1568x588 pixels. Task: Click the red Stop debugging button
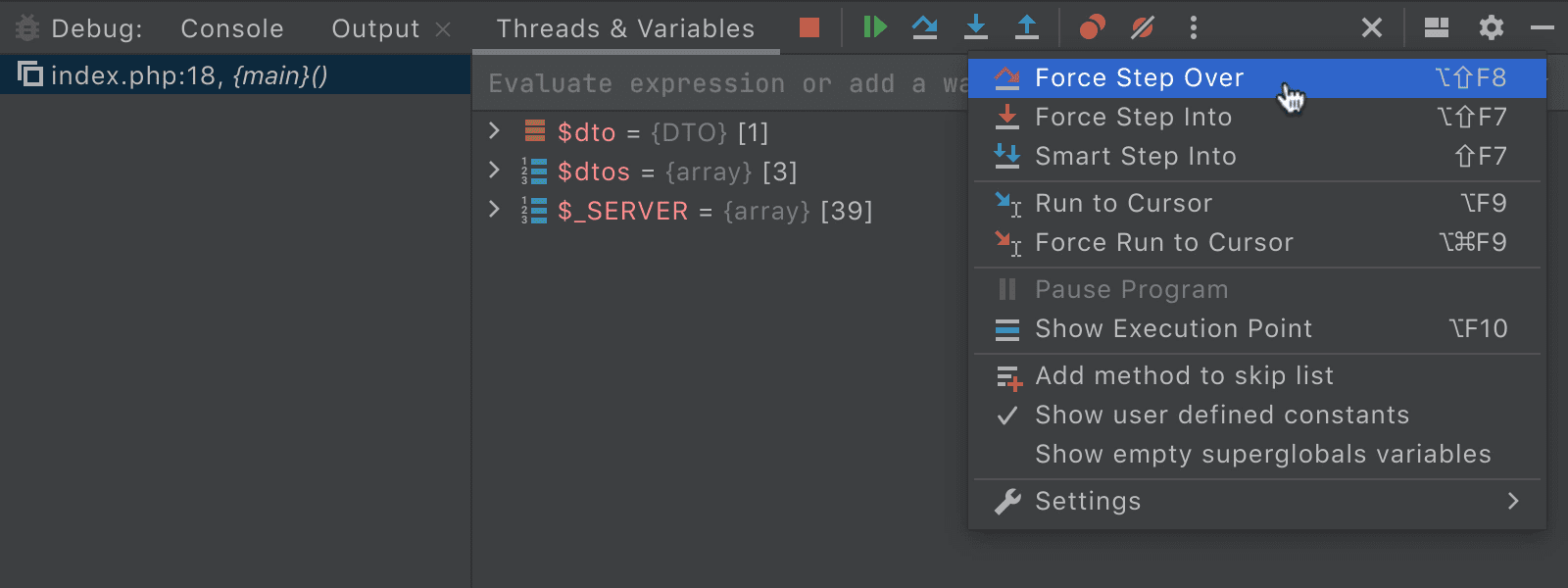click(808, 27)
